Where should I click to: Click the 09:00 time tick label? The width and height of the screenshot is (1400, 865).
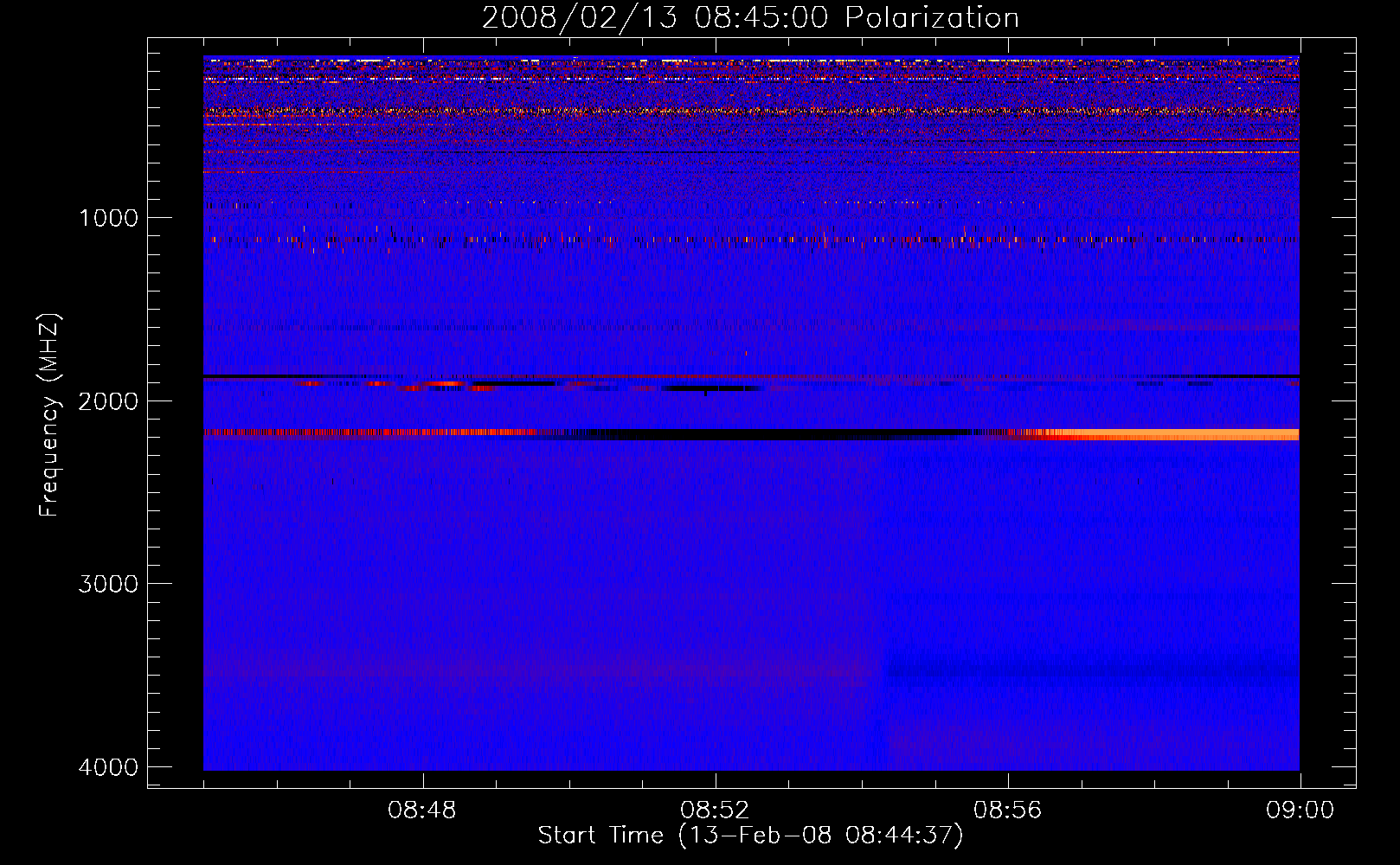[x=1300, y=811]
